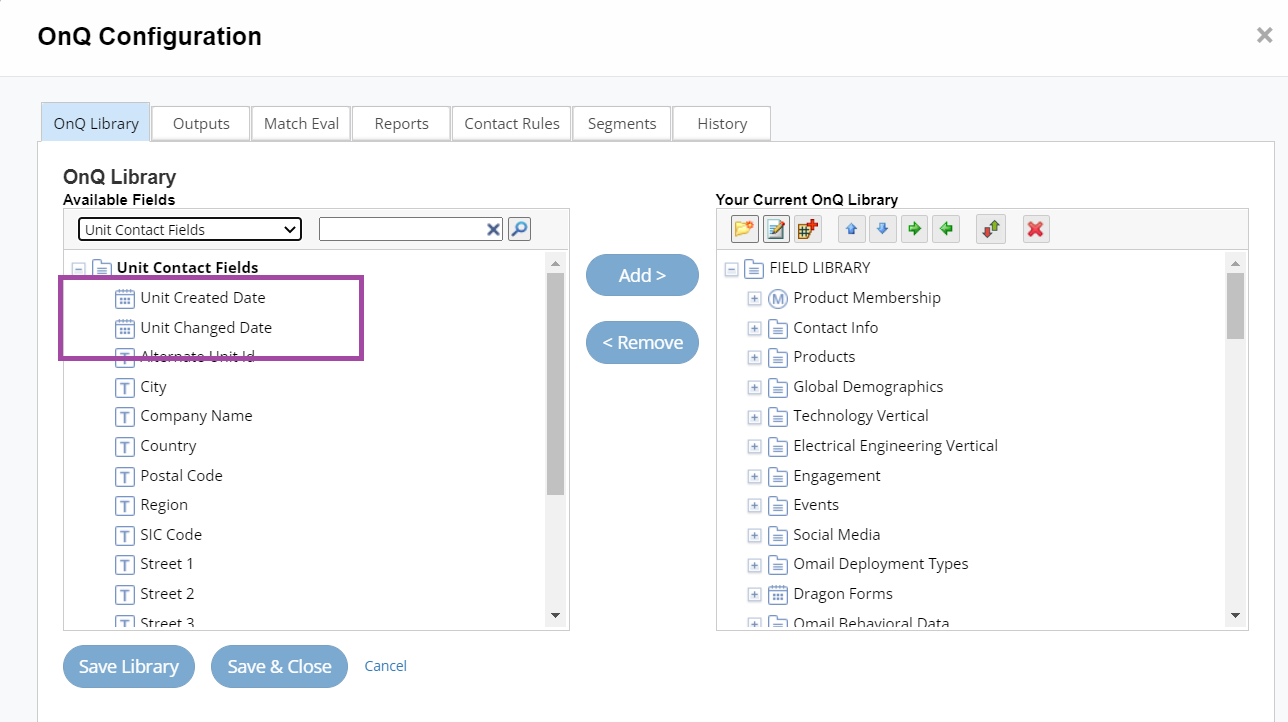The width and height of the screenshot is (1288, 722).
Task: Select Unit Created Date field
Action: point(202,298)
